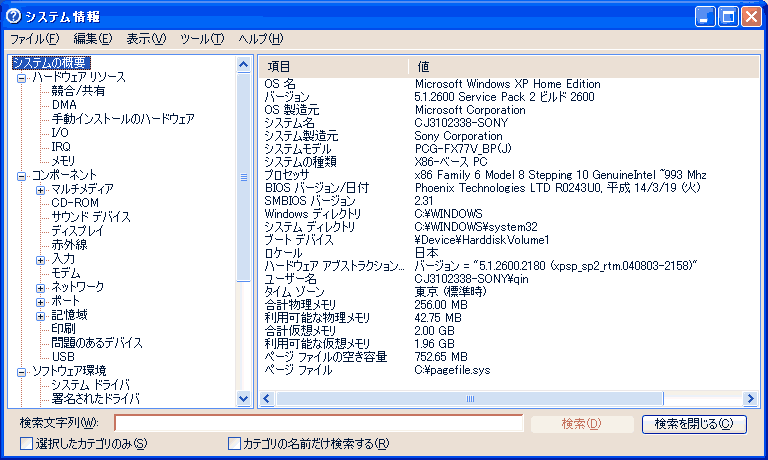Open the ツール(T) menu
The width and height of the screenshot is (768, 460).
(202, 39)
